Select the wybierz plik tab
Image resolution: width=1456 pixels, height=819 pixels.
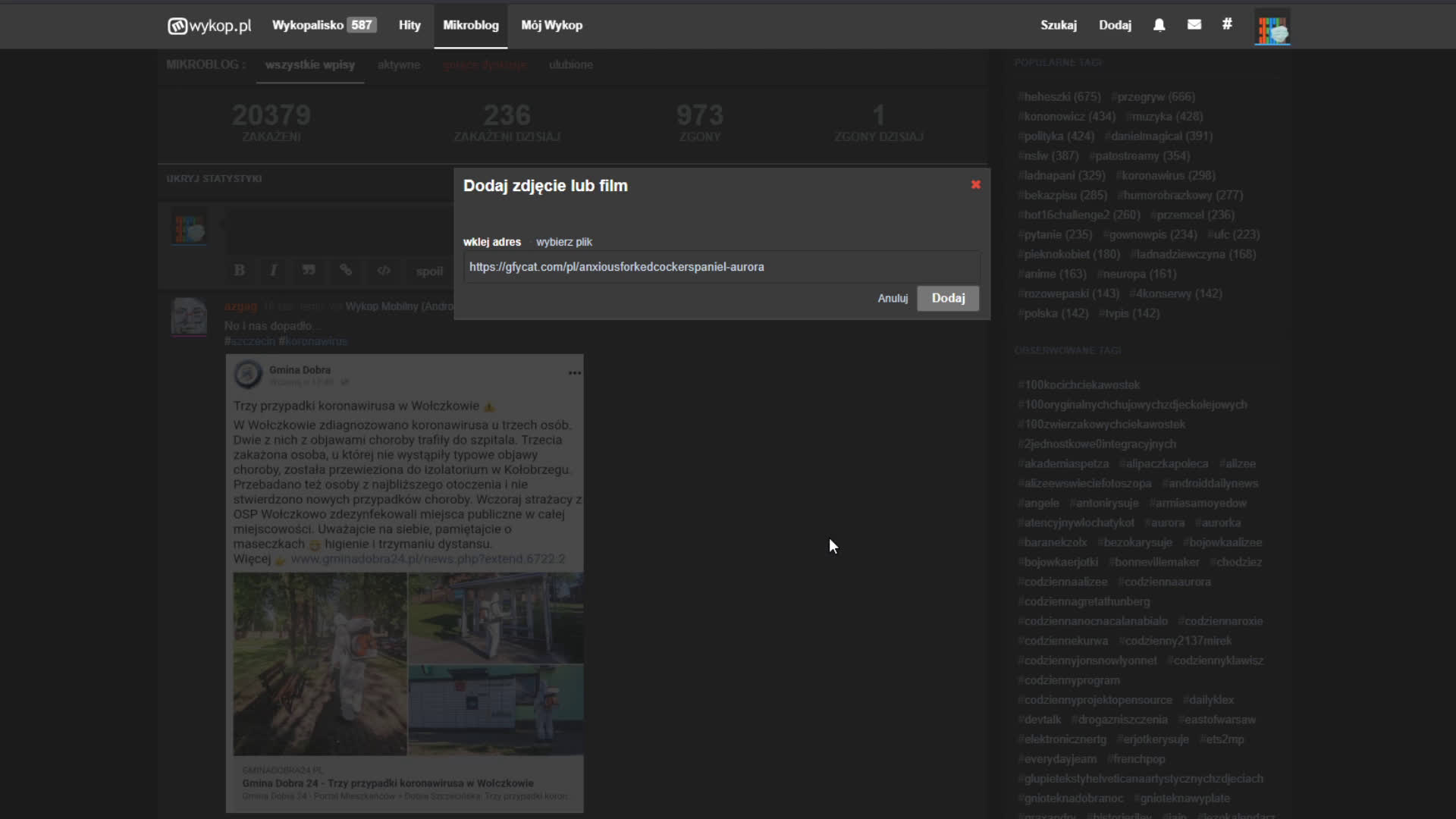coord(564,242)
